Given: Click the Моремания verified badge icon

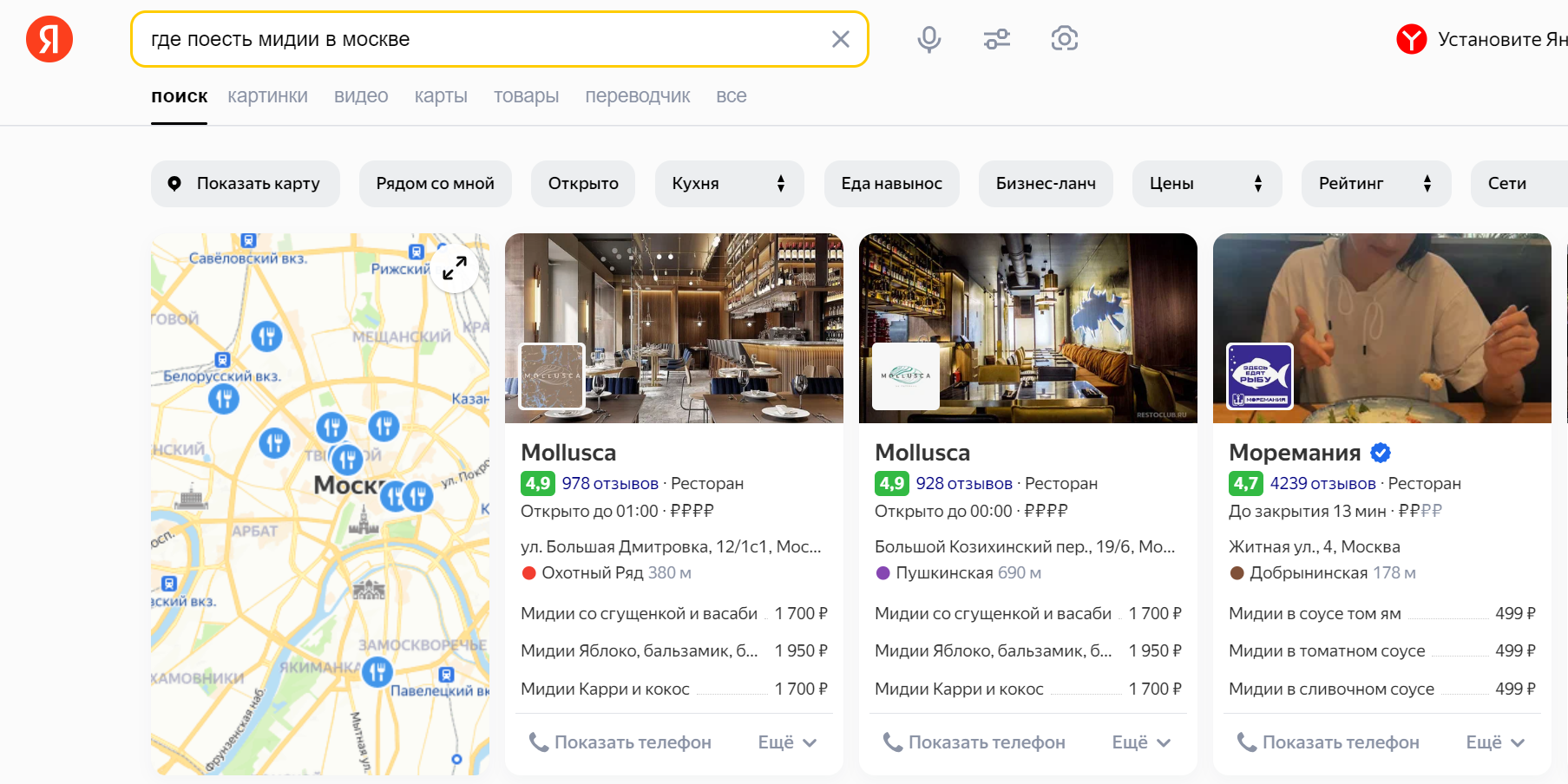Looking at the screenshot, I should [x=1381, y=453].
